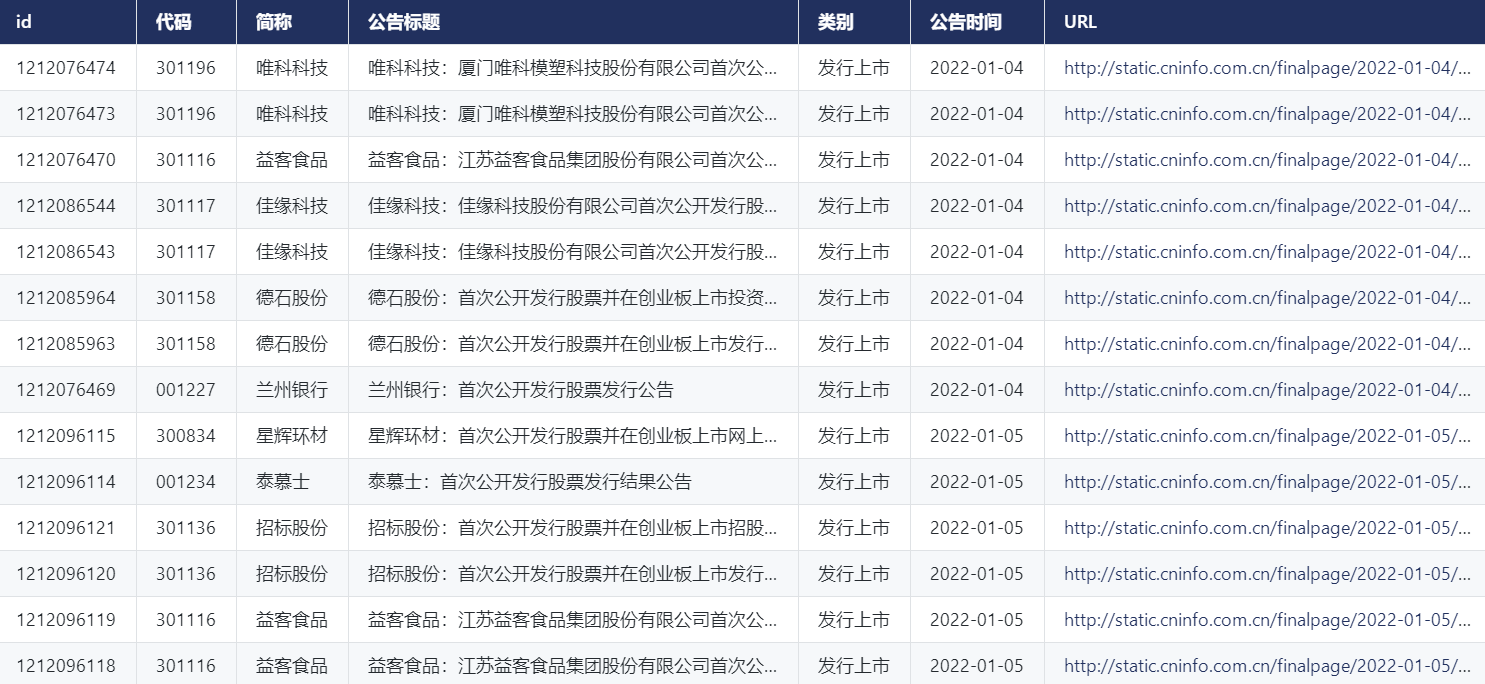Click code 300834 in 星辉环材 row
This screenshot has height=684, width=1485.
pos(186,436)
